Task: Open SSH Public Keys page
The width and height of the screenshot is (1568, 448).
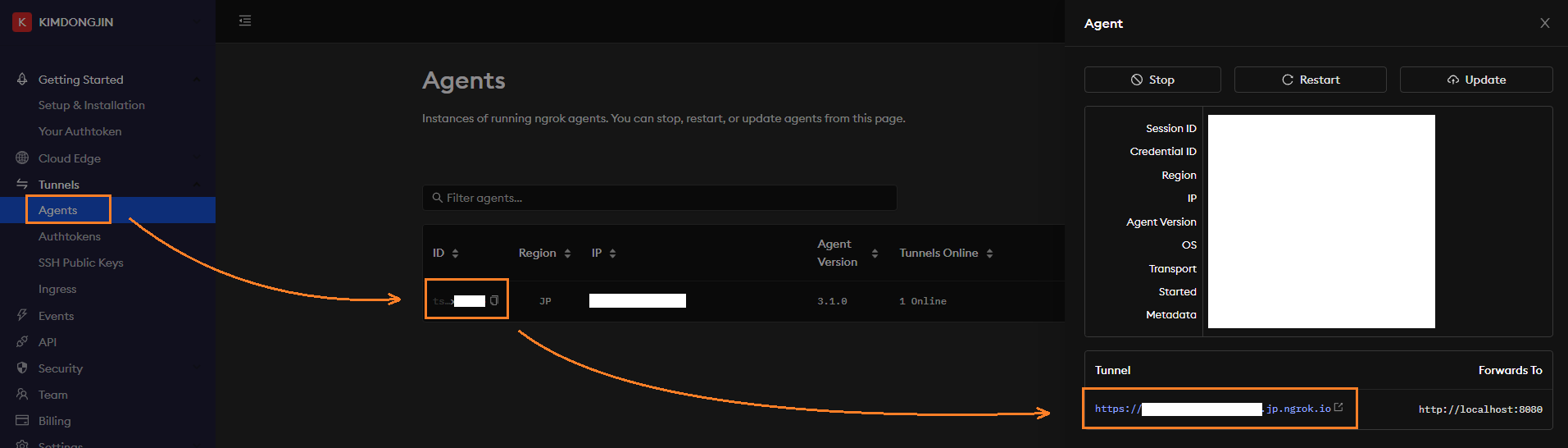Action: (81, 263)
